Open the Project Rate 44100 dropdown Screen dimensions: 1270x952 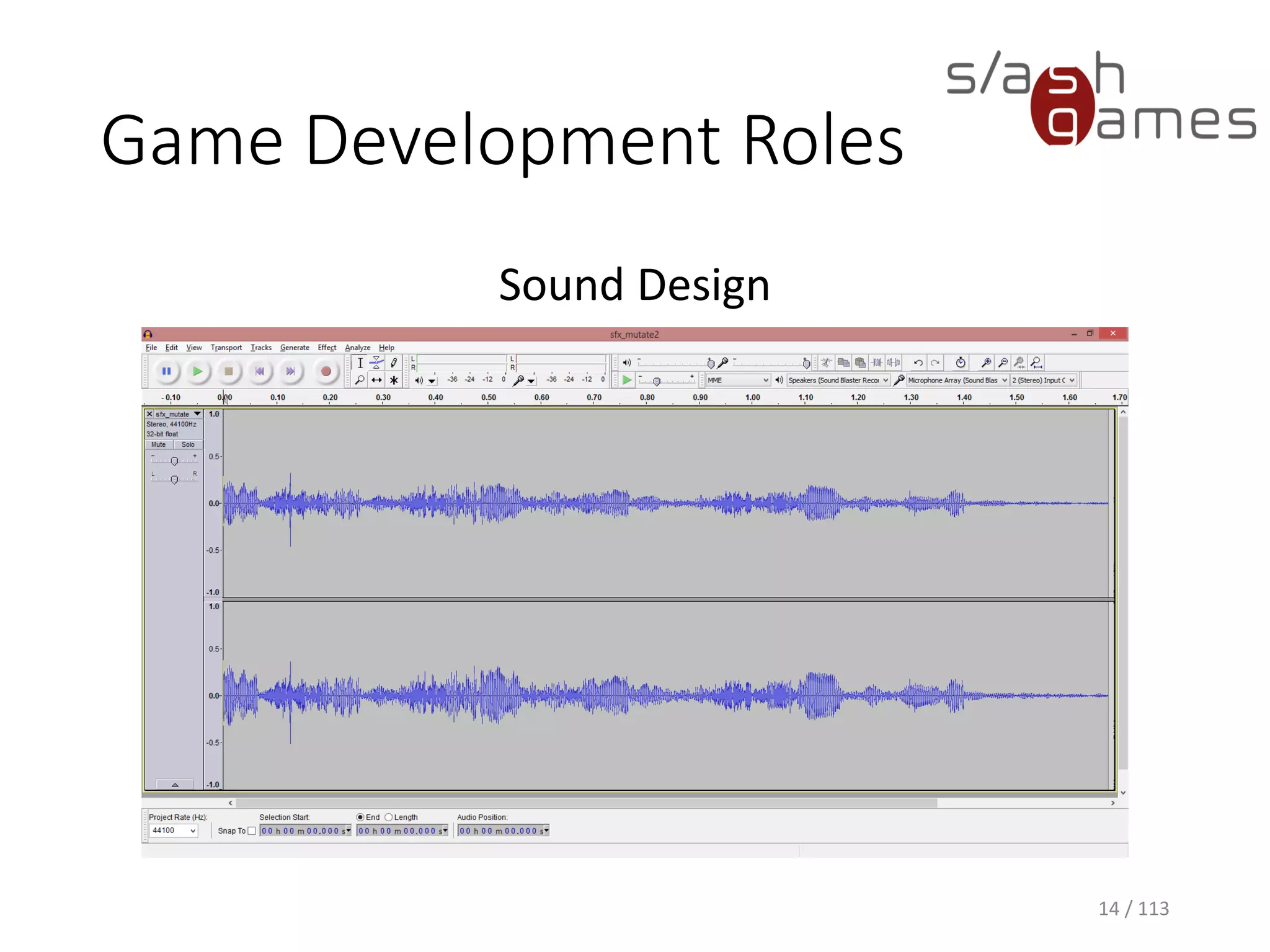[x=174, y=831]
